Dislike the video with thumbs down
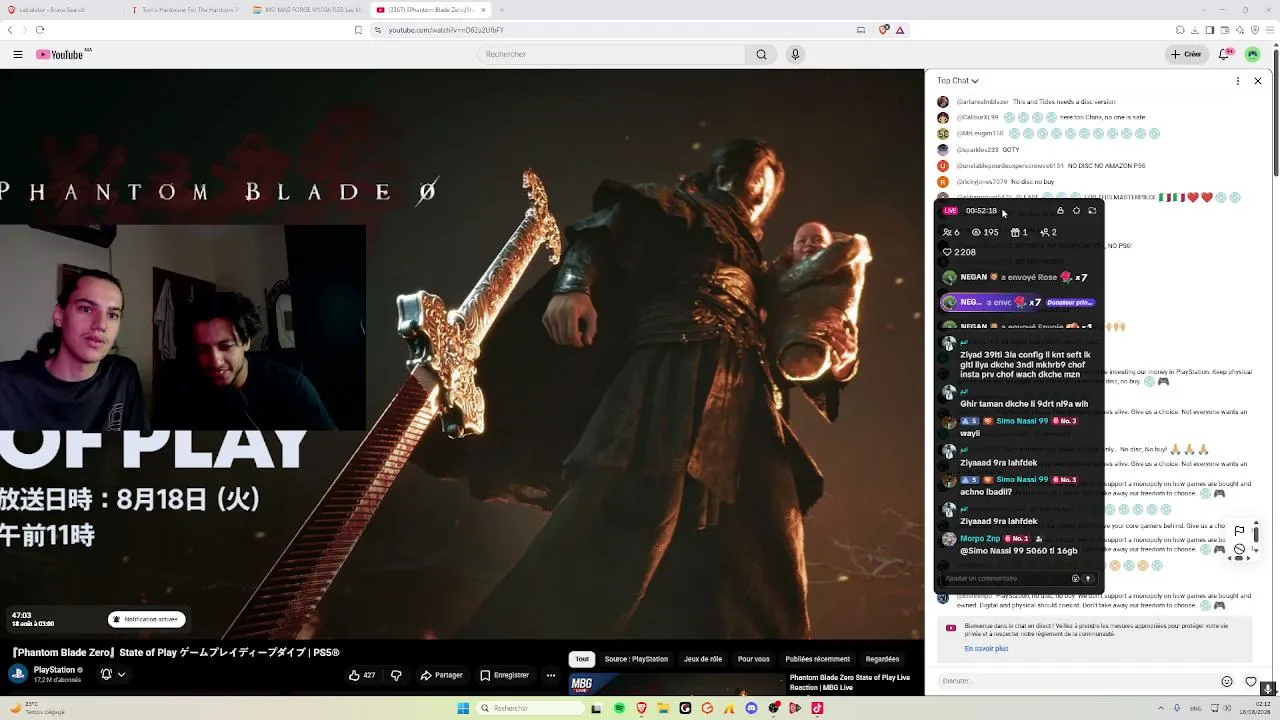The width and height of the screenshot is (1280, 720). click(396, 675)
